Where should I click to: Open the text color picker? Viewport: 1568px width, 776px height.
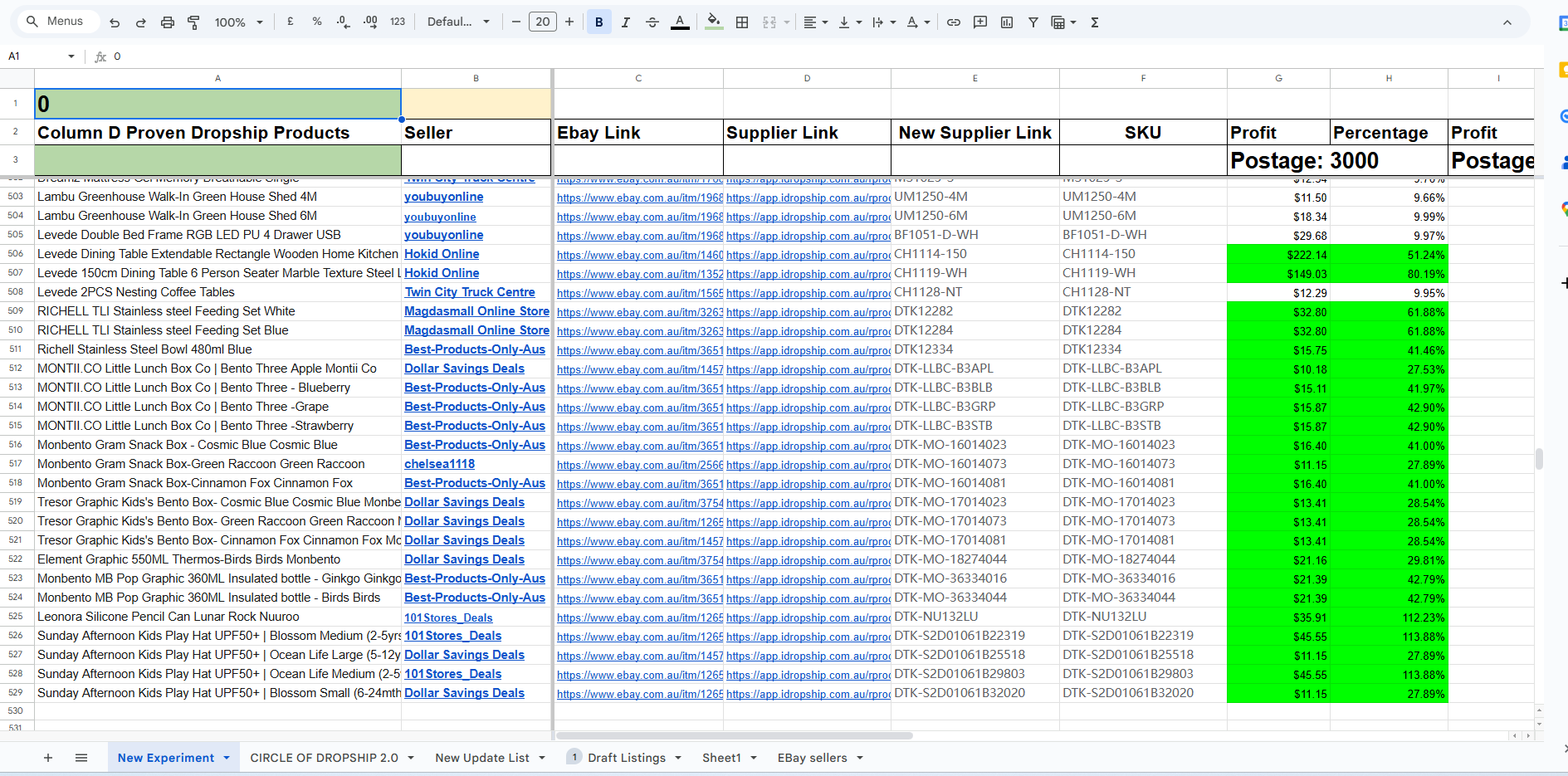coord(680,22)
